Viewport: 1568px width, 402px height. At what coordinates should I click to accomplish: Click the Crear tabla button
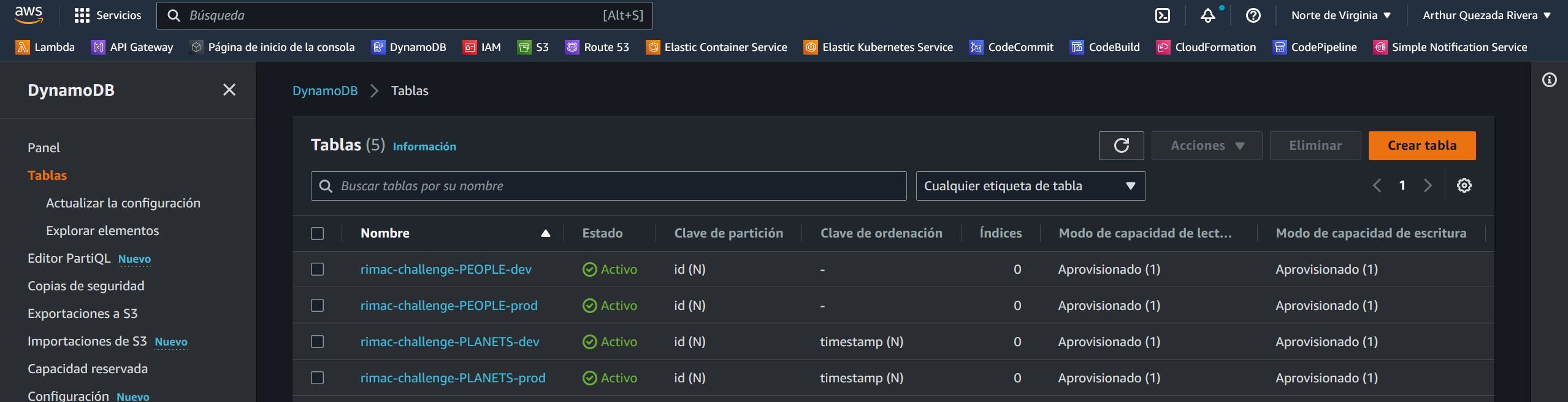(1421, 145)
